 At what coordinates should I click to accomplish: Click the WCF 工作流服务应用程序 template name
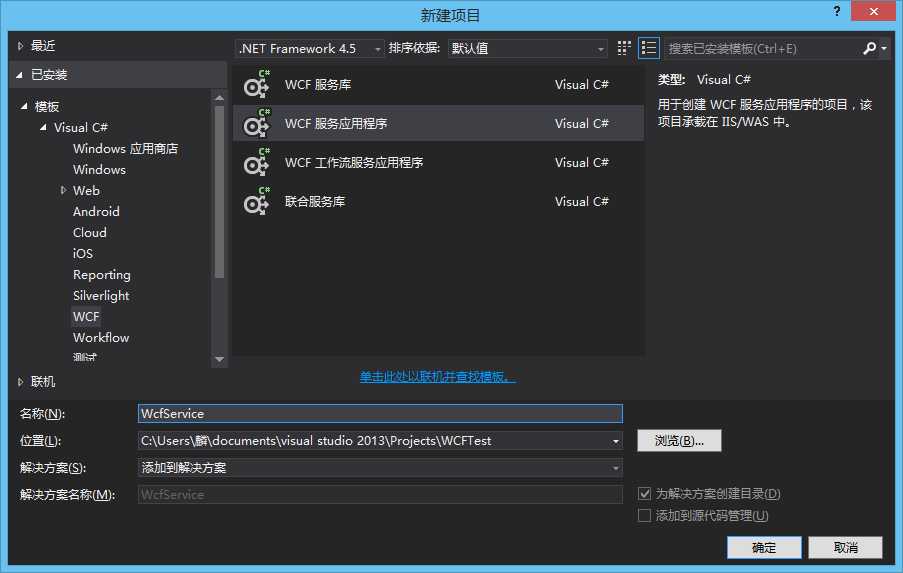click(354, 163)
